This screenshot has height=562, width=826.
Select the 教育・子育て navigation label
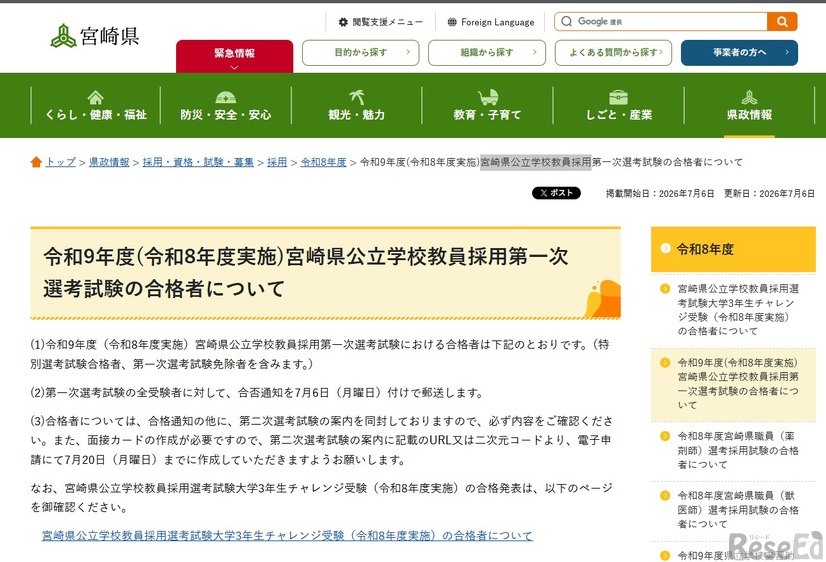[x=487, y=115]
